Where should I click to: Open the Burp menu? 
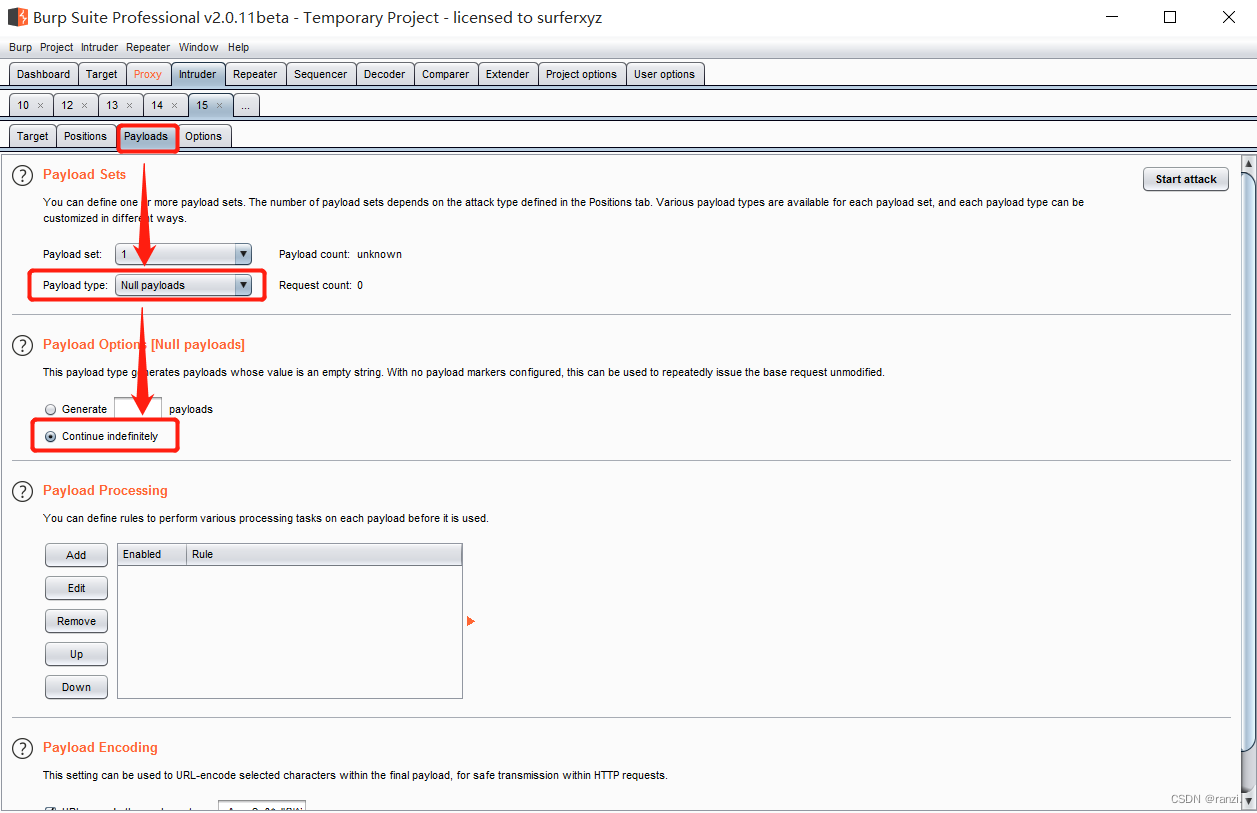coord(20,47)
